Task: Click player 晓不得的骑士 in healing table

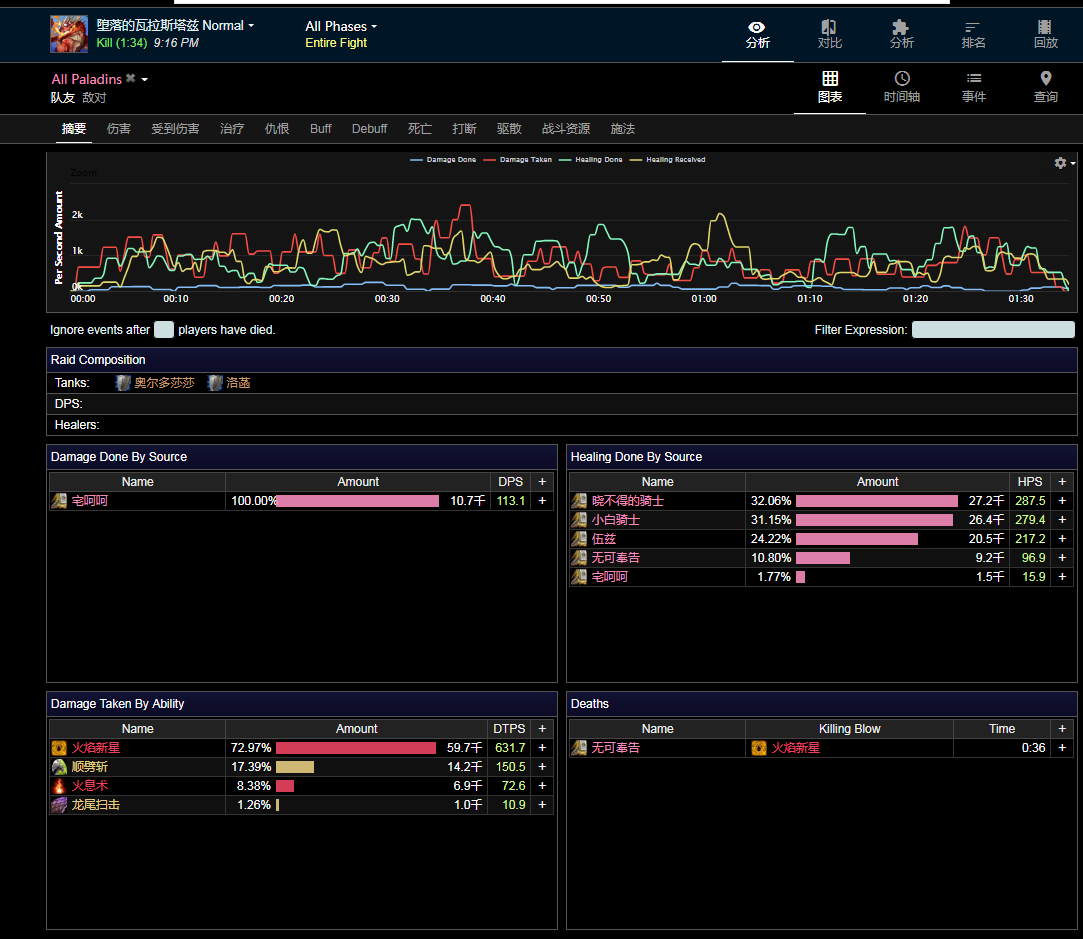Action: pyautogui.click(x=627, y=501)
